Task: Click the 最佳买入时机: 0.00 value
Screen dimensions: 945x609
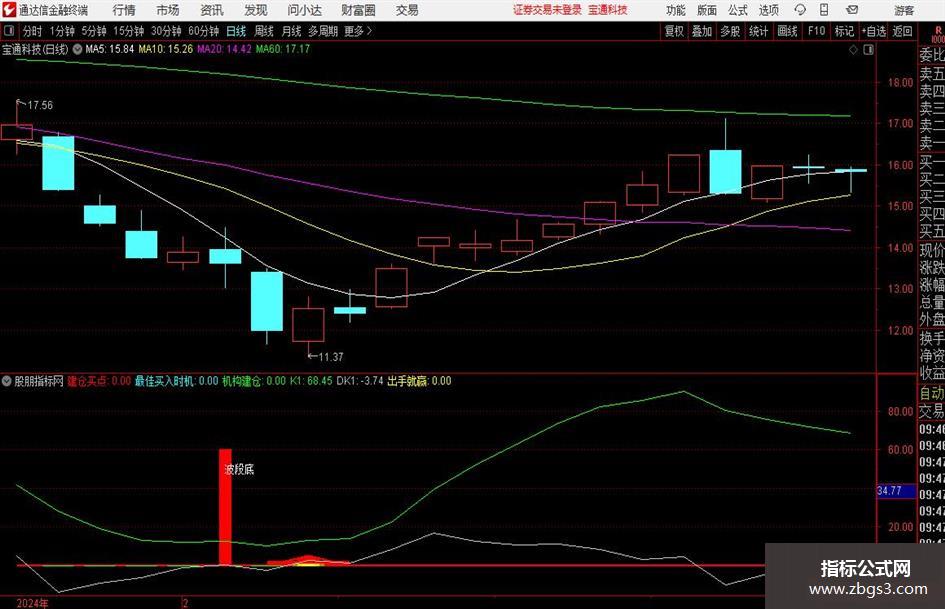Action: [x=177, y=381]
